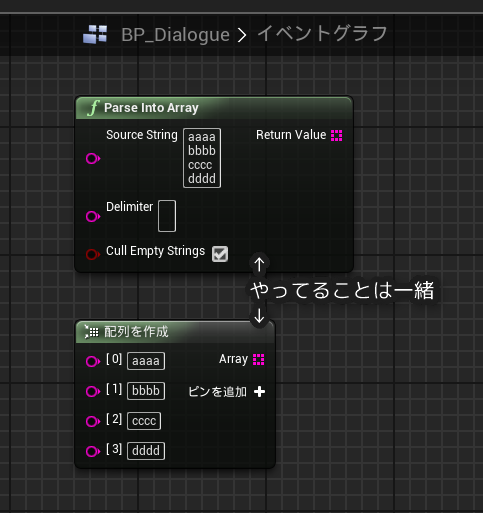Uncheck the Cull Empty Strings checkbox

tap(220, 254)
